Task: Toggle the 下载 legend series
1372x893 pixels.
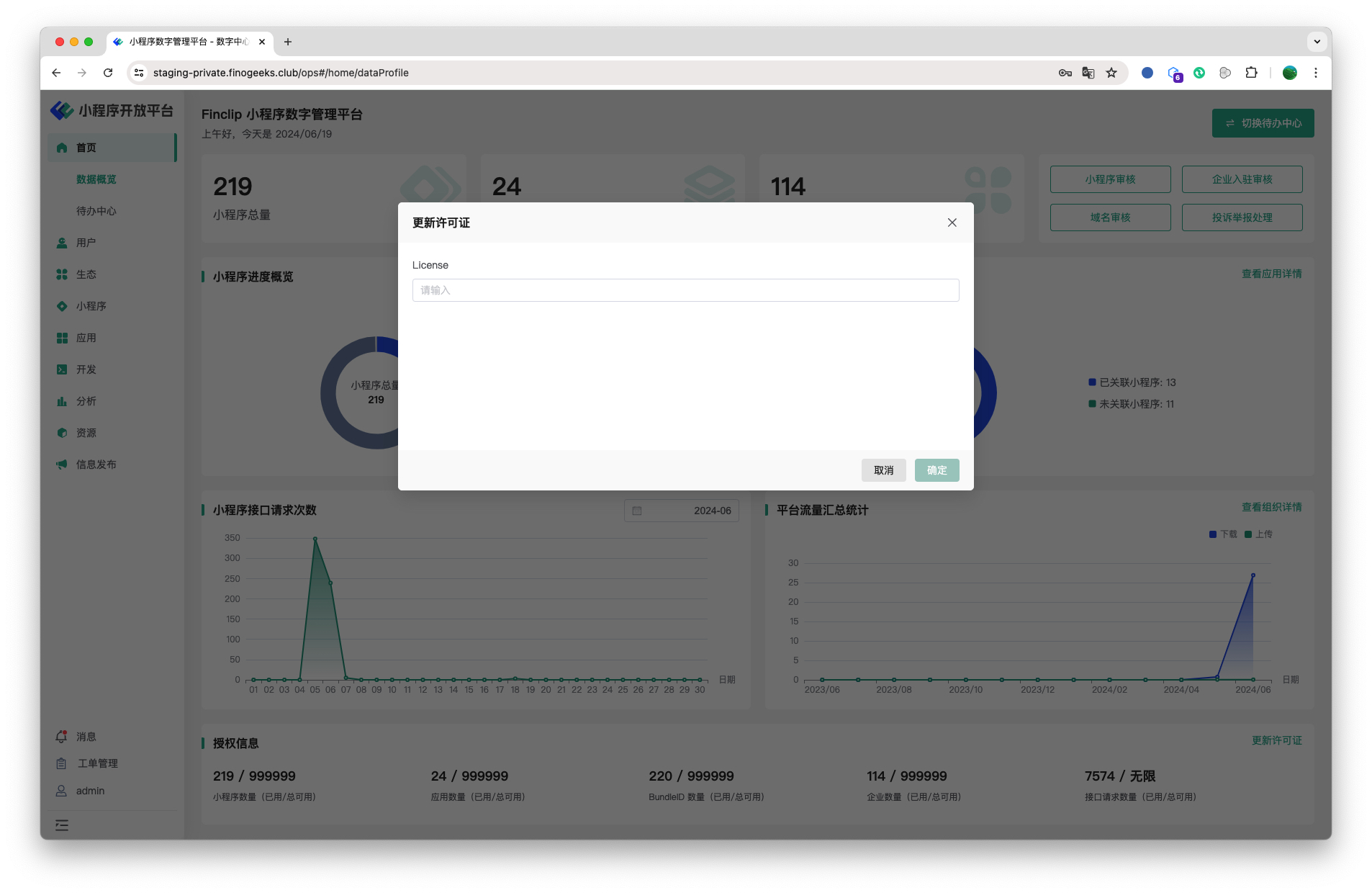Action: (x=1223, y=534)
